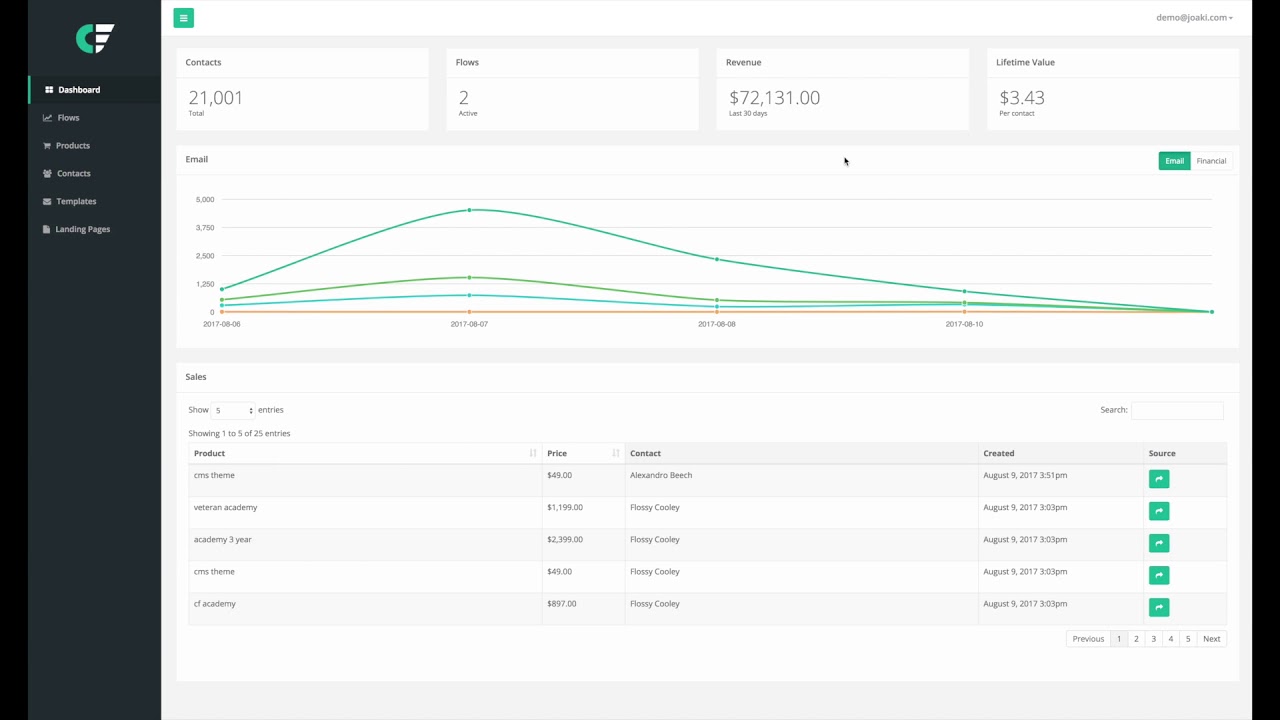Go to page 2 of sales
1280x720 pixels.
click(1136, 639)
